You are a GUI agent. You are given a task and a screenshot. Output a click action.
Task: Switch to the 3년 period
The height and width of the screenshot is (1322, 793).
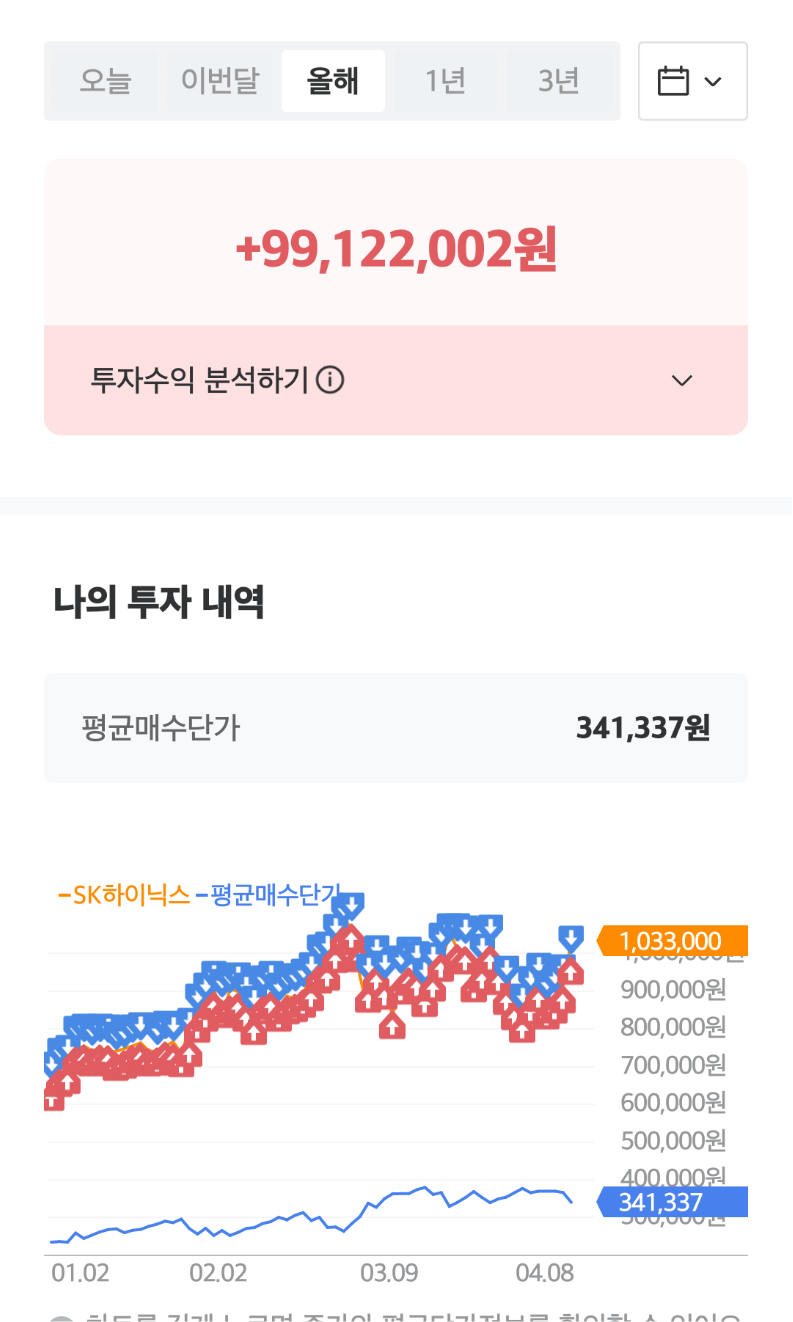[x=558, y=81]
